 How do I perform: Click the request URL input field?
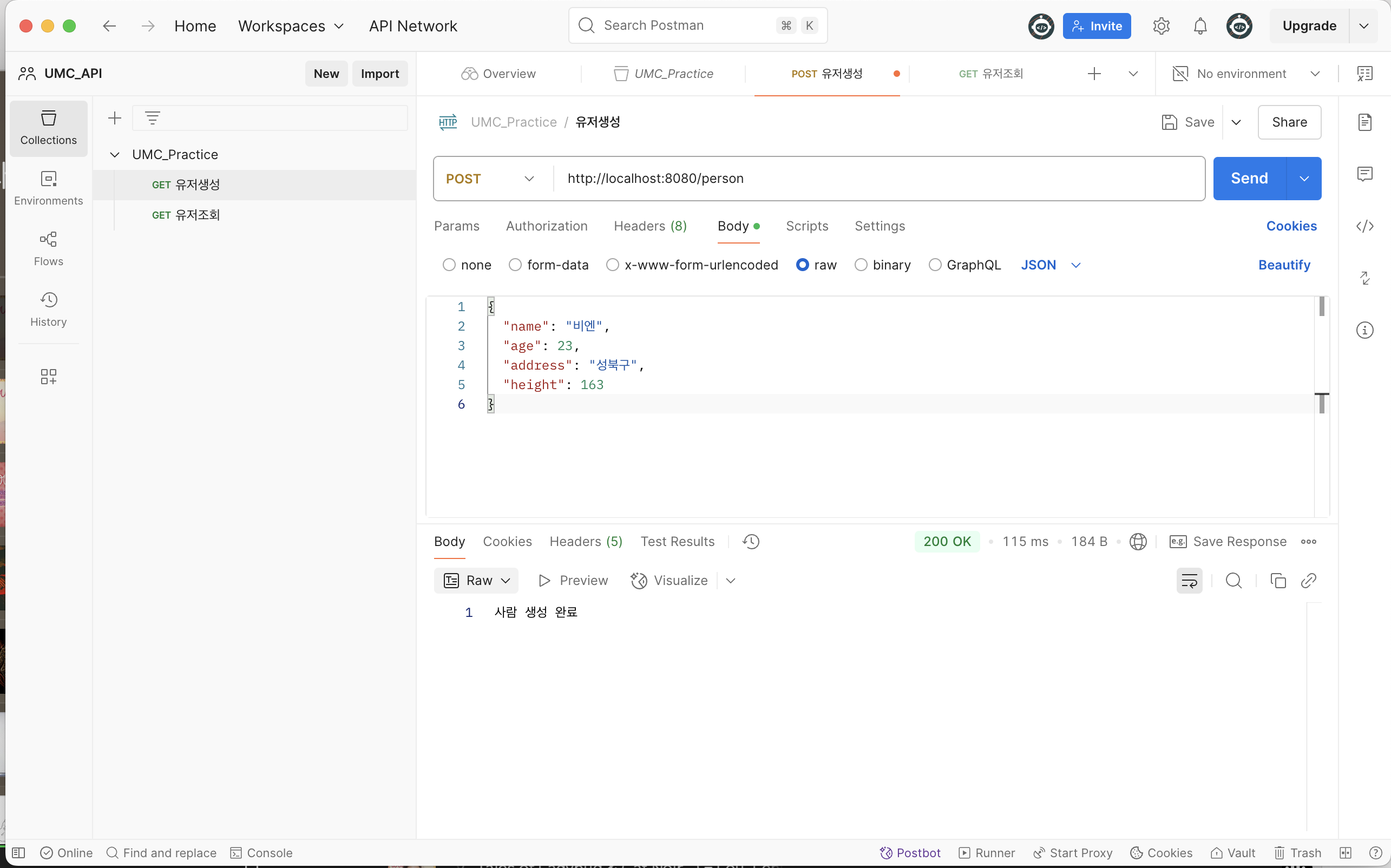pyautogui.click(x=878, y=179)
